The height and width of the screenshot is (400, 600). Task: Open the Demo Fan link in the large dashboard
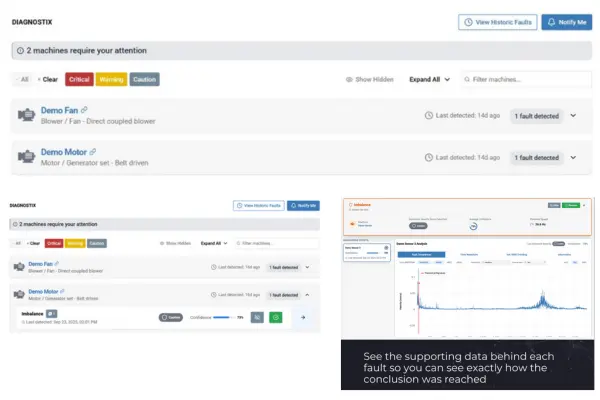(x=59, y=110)
